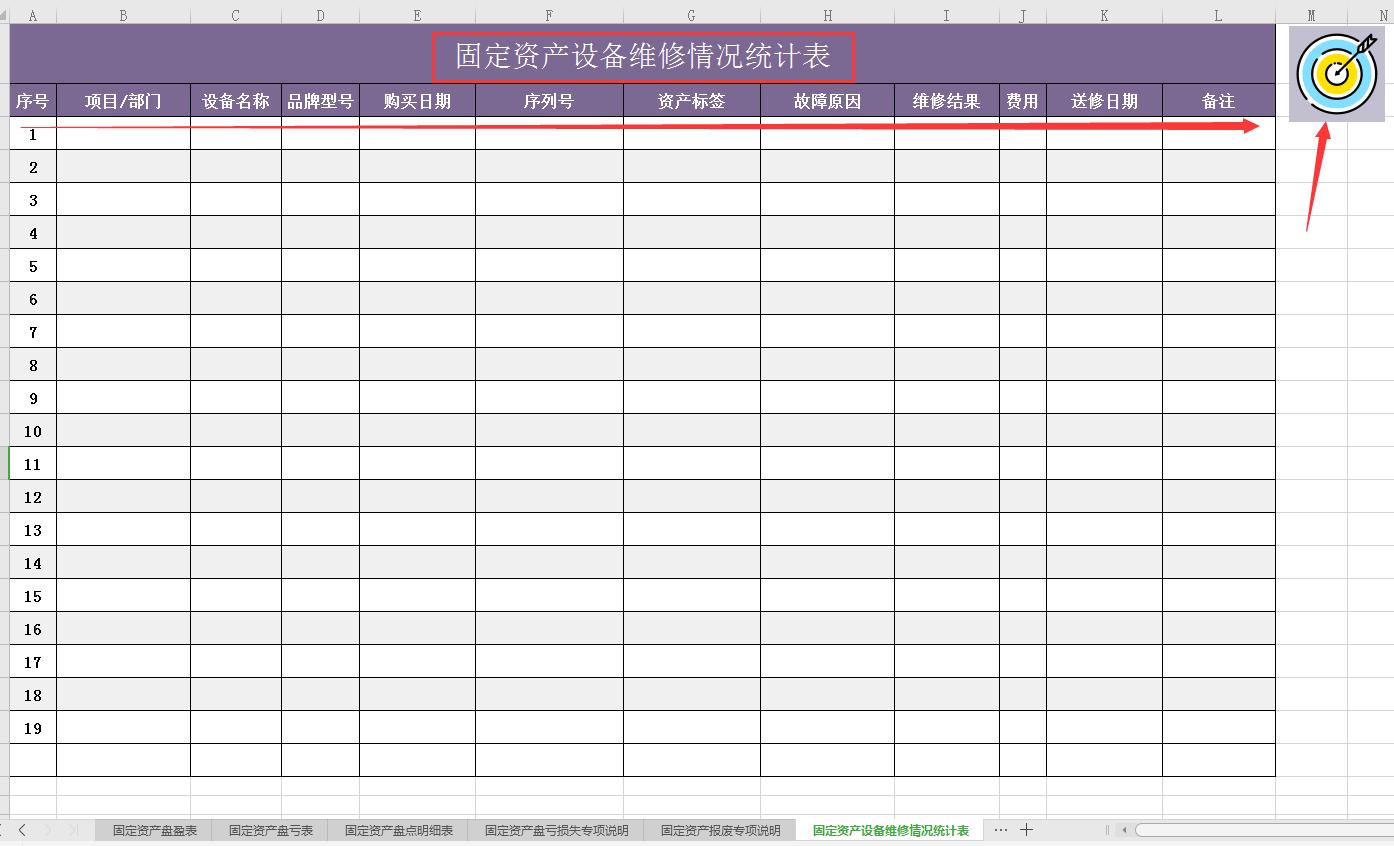Open the 固定资产盘亏表 sheet tab

[x=268, y=829]
